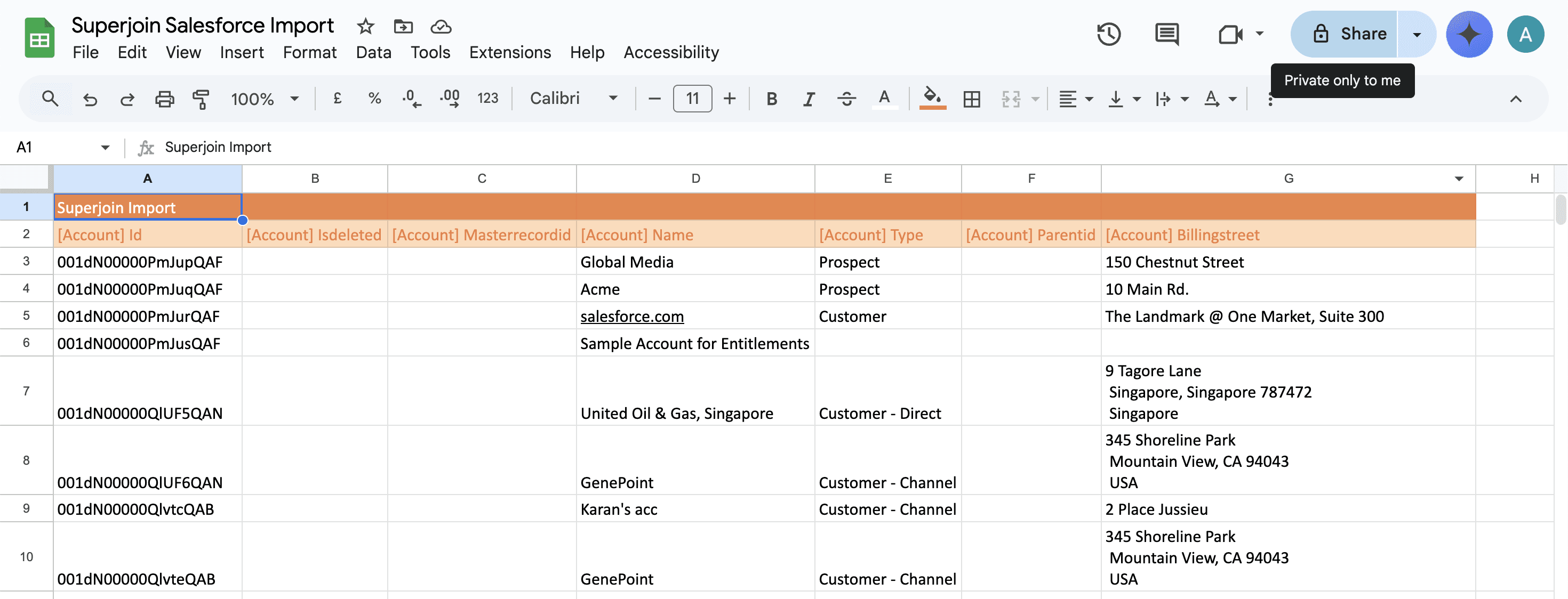Screen dimensions: 1568x599
Task: Open the zoom 100% dropdown
Action: [265, 99]
